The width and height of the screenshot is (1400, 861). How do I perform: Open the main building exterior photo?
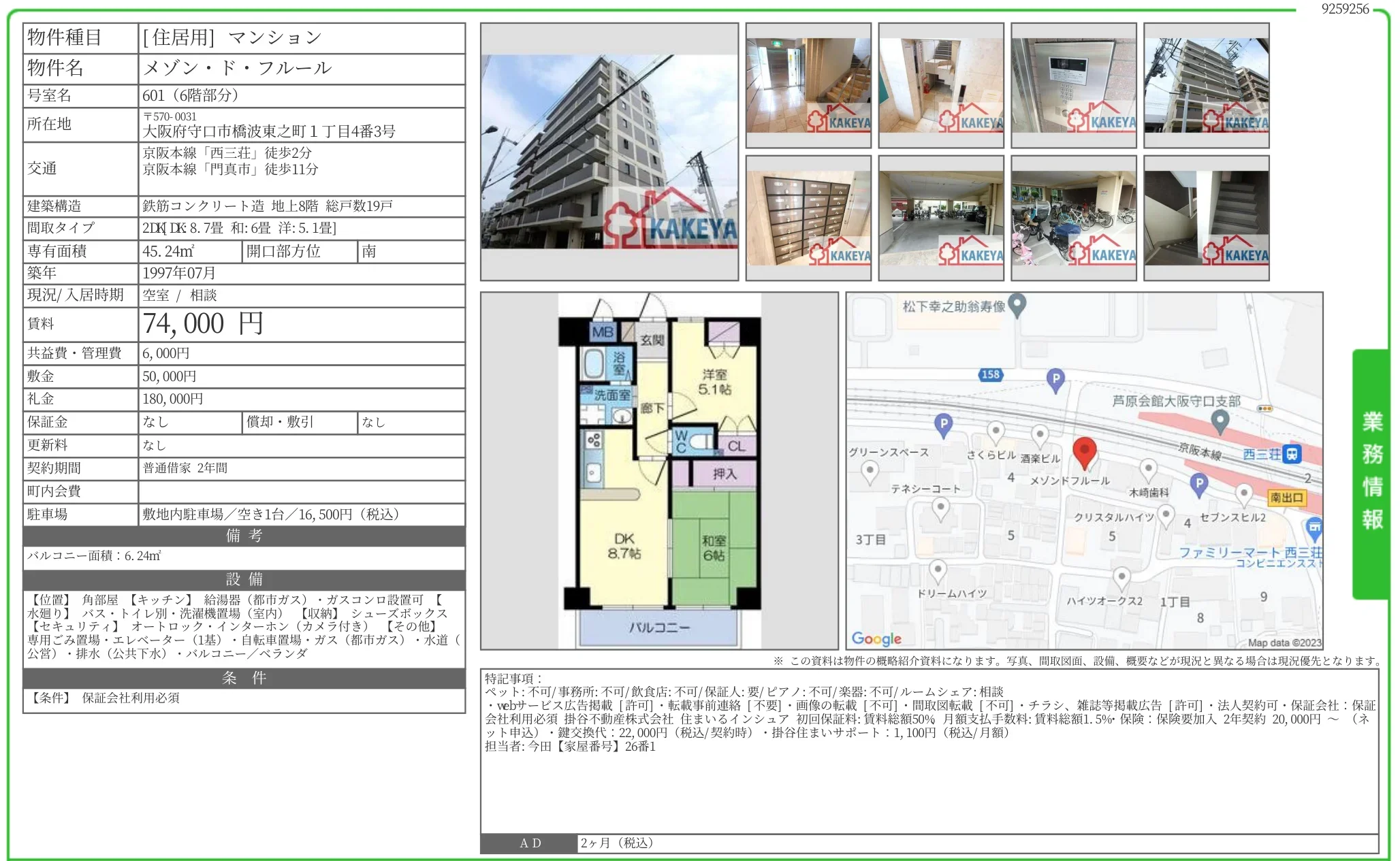(x=609, y=152)
